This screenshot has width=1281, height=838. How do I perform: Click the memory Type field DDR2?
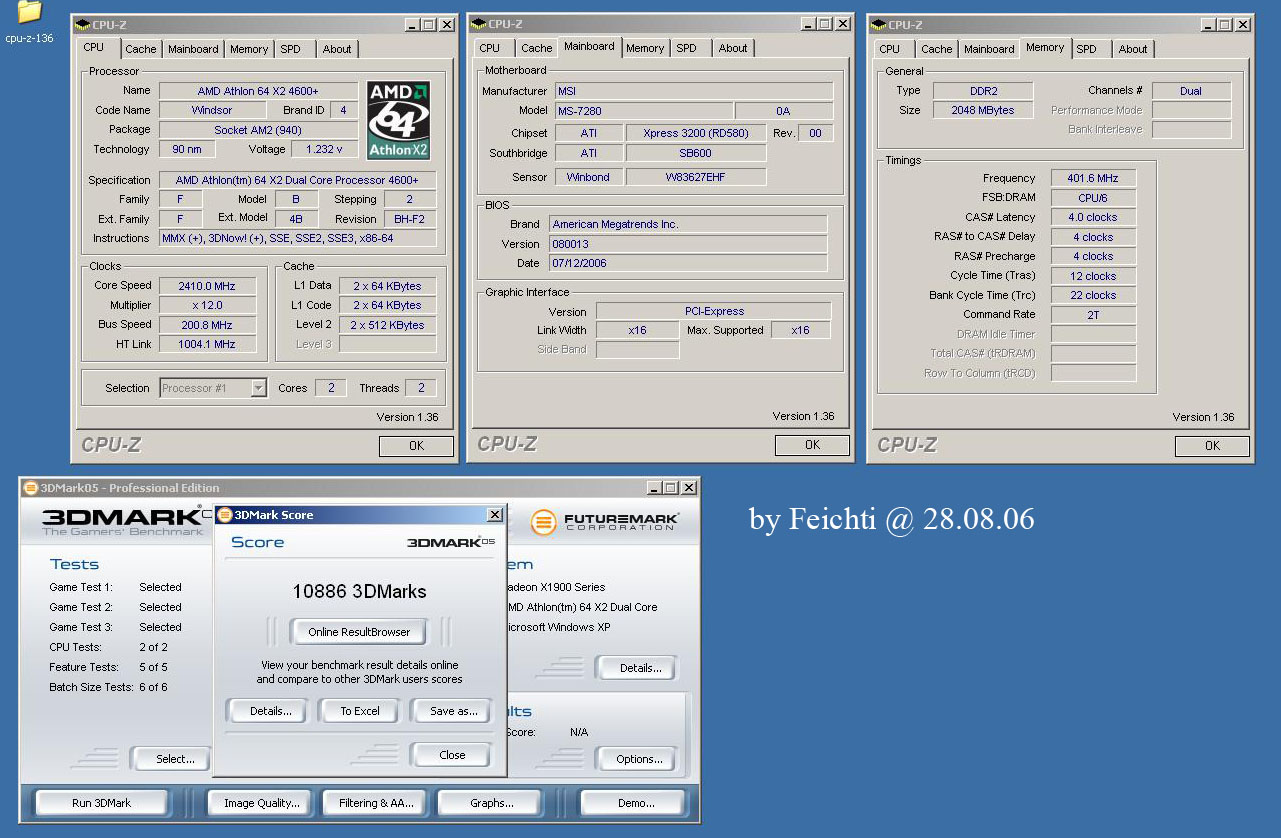[x=983, y=91]
